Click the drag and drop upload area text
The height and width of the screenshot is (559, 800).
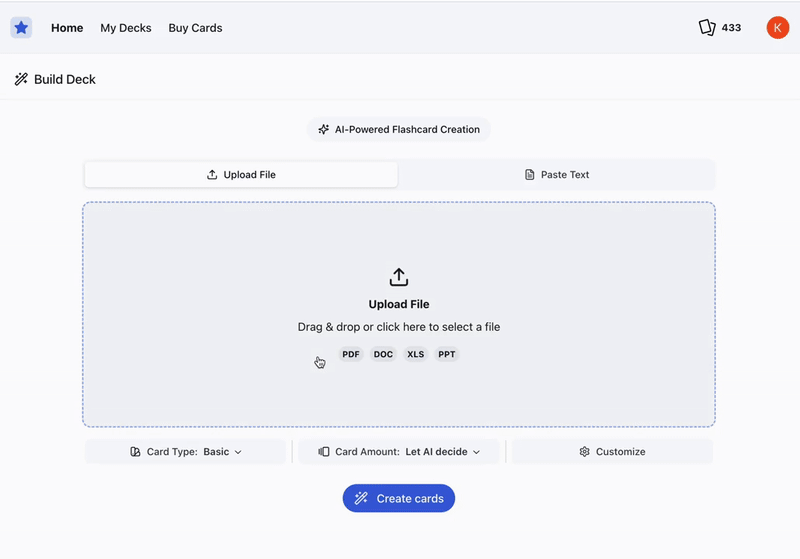point(398,327)
